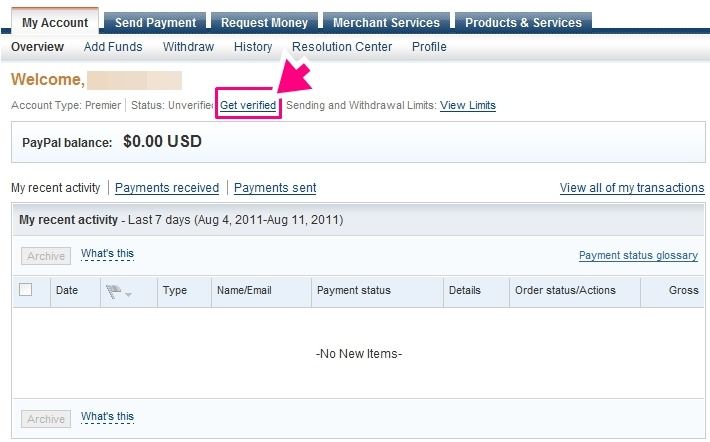This screenshot has height=442, width=710.
Task: Click the Order status/Actions column header
Action: coord(565,290)
